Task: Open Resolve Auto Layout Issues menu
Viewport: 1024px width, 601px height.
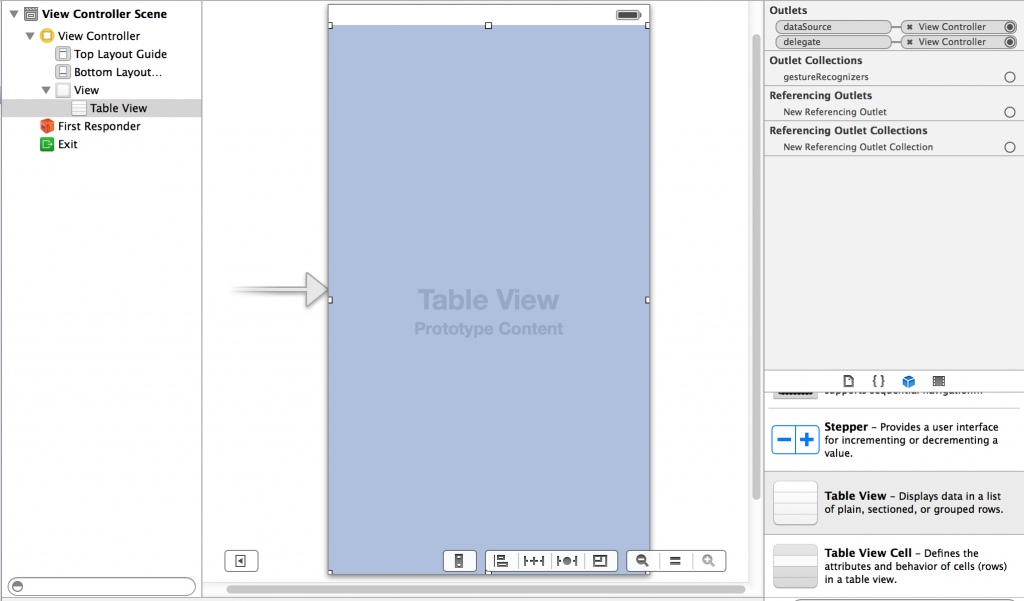Action: (567, 561)
